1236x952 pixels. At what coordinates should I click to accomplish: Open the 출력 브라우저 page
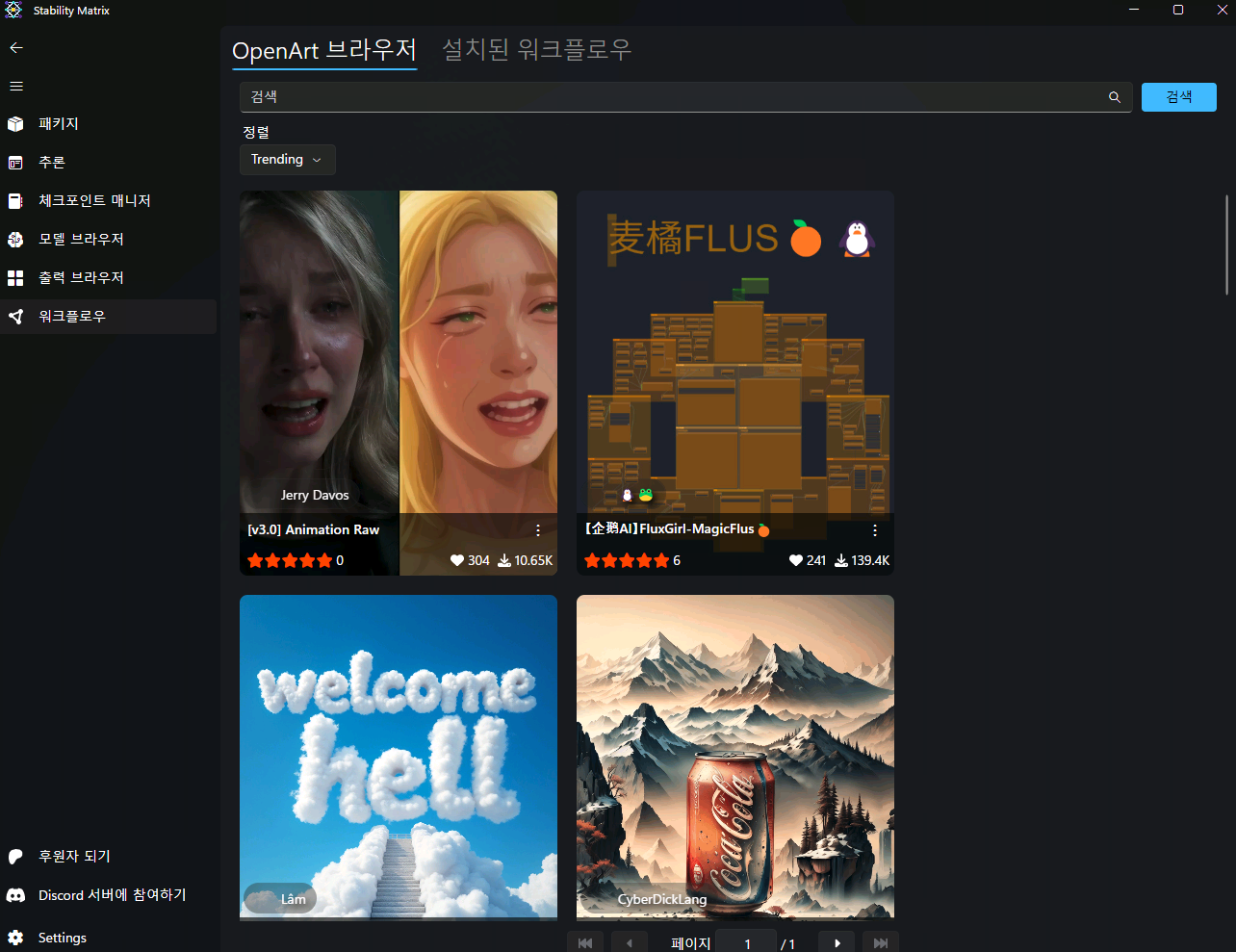[81, 278]
